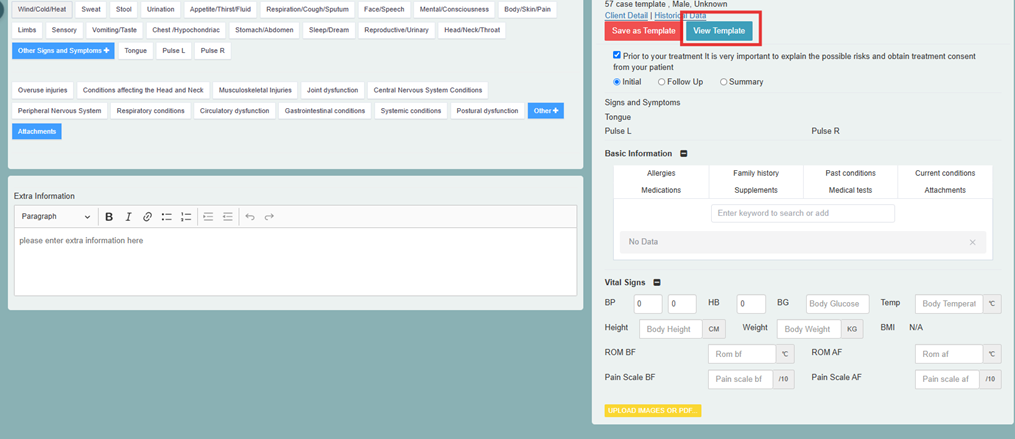Insert a numbered list

pos(186,217)
